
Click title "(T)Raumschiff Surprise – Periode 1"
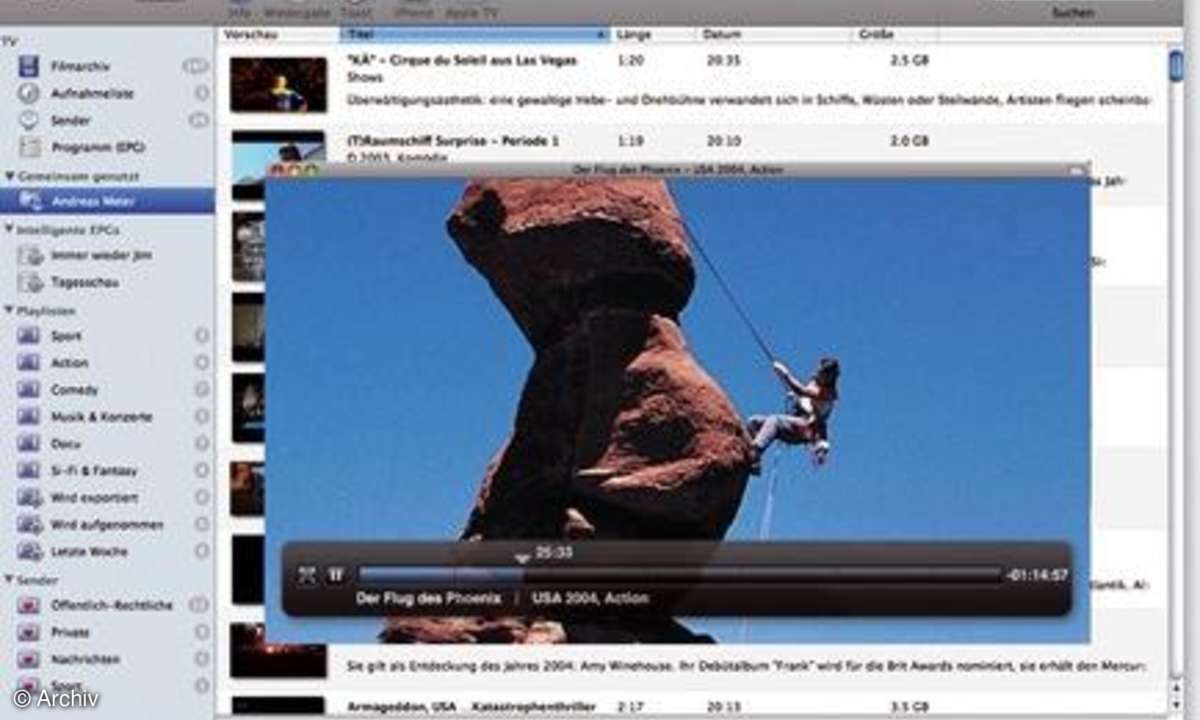pos(453,141)
